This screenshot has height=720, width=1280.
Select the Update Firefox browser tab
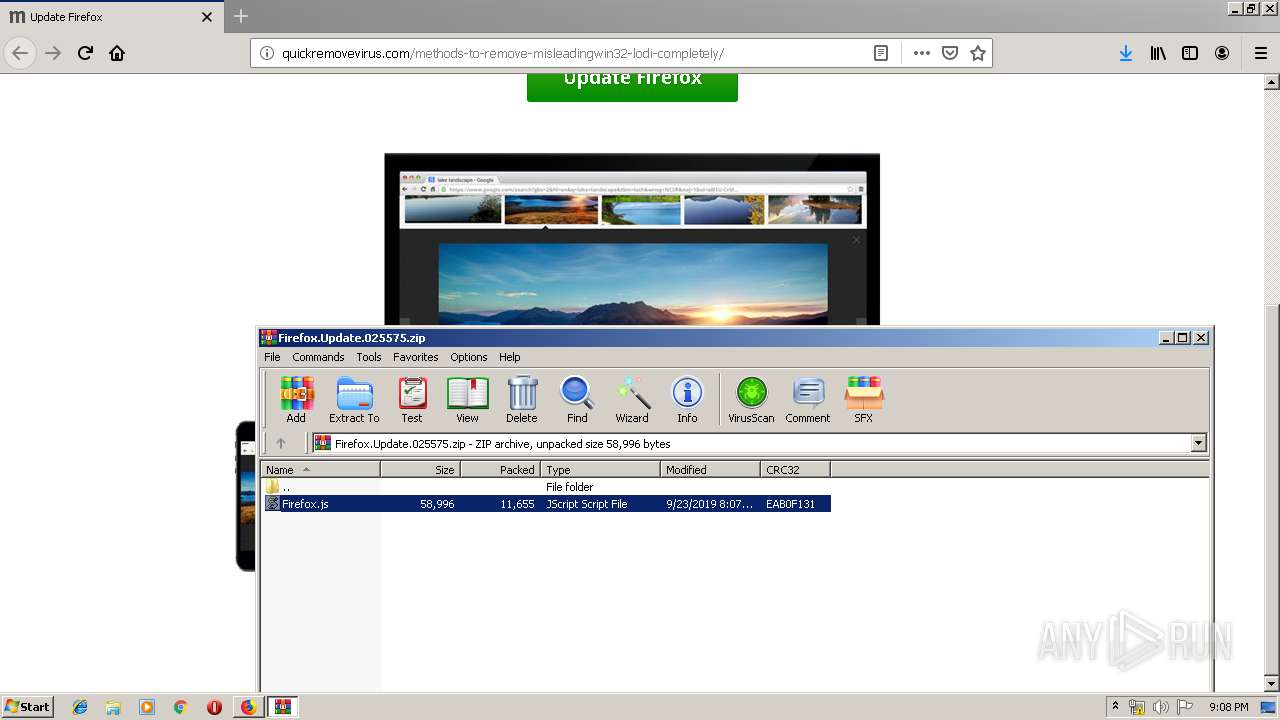coord(112,17)
